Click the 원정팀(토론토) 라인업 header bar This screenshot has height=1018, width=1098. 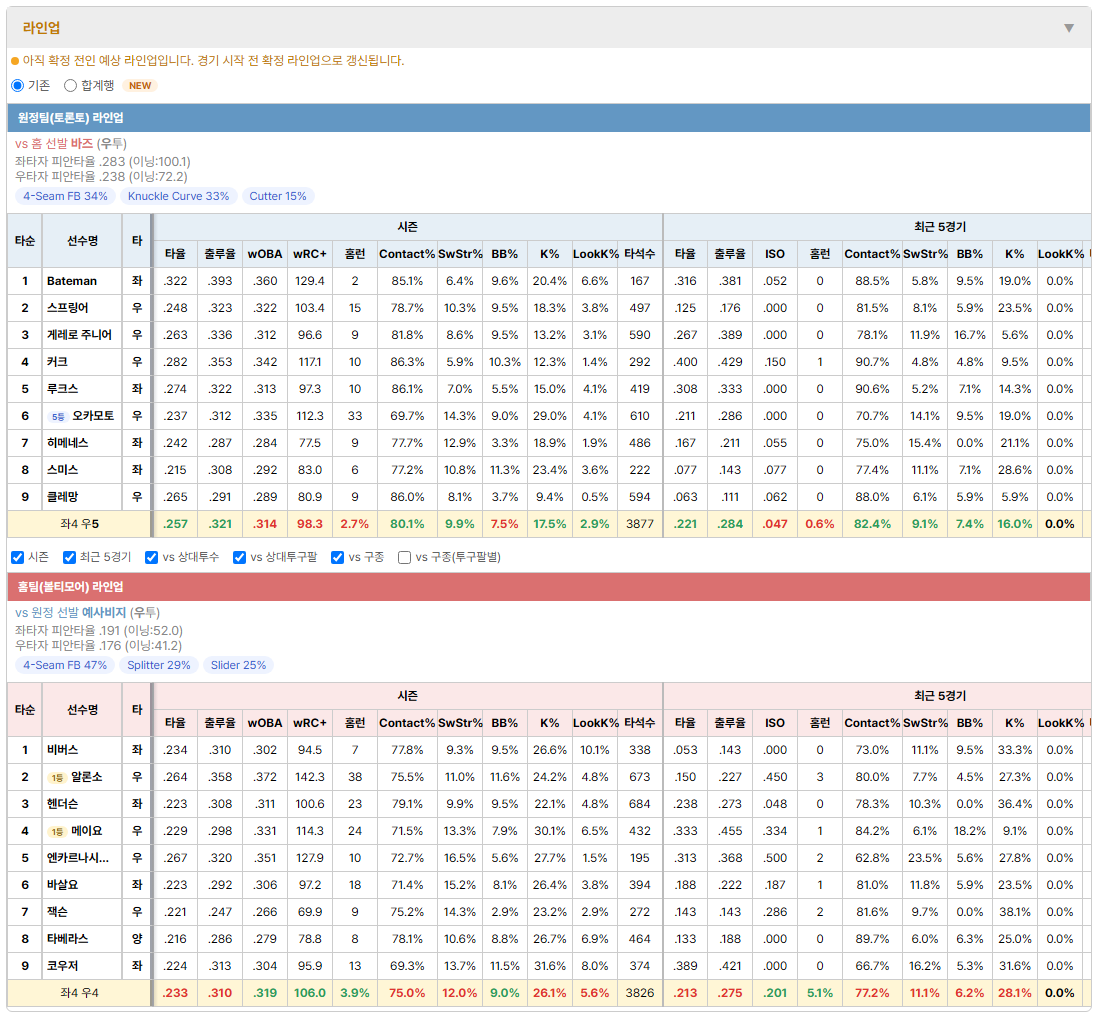pyautogui.click(x=549, y=118)
